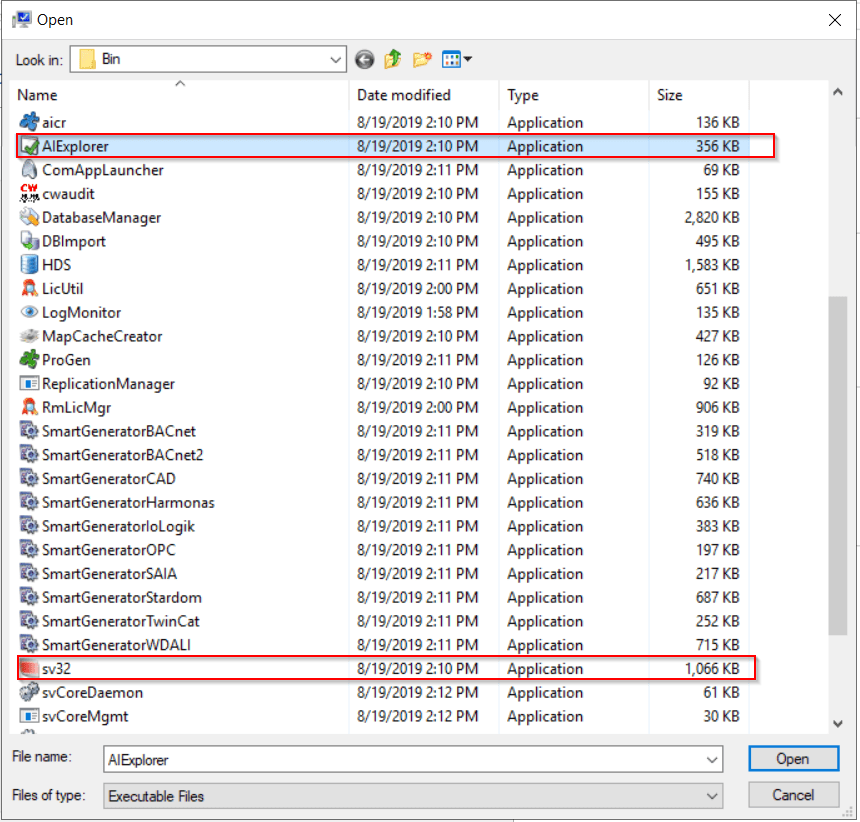This screenshot has width=860, height=822.
Task: Select the SmartGeneratorHarmonas file
Action: (128, 502)
